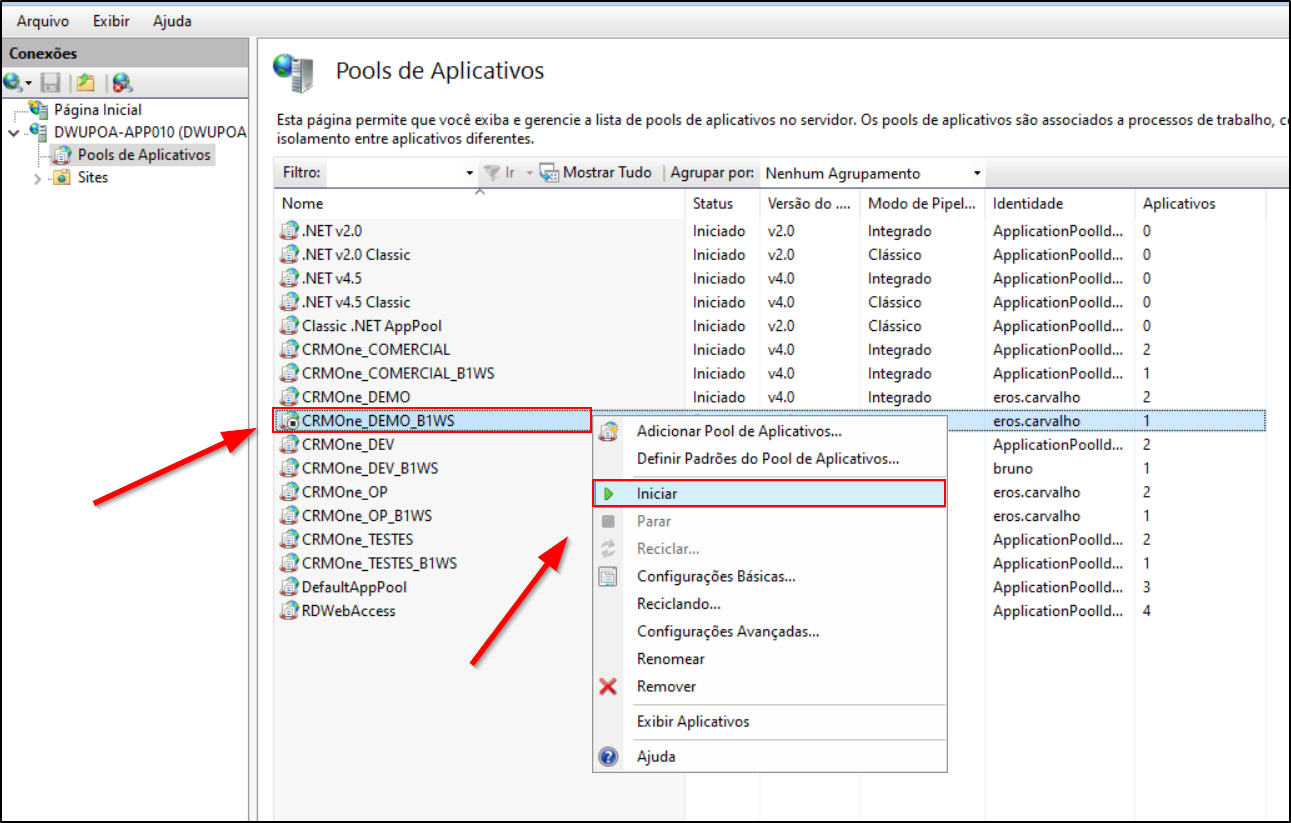Click the Mostrar Tudo toolbar icon
The image size is (1291, 823).
[549, 173]
